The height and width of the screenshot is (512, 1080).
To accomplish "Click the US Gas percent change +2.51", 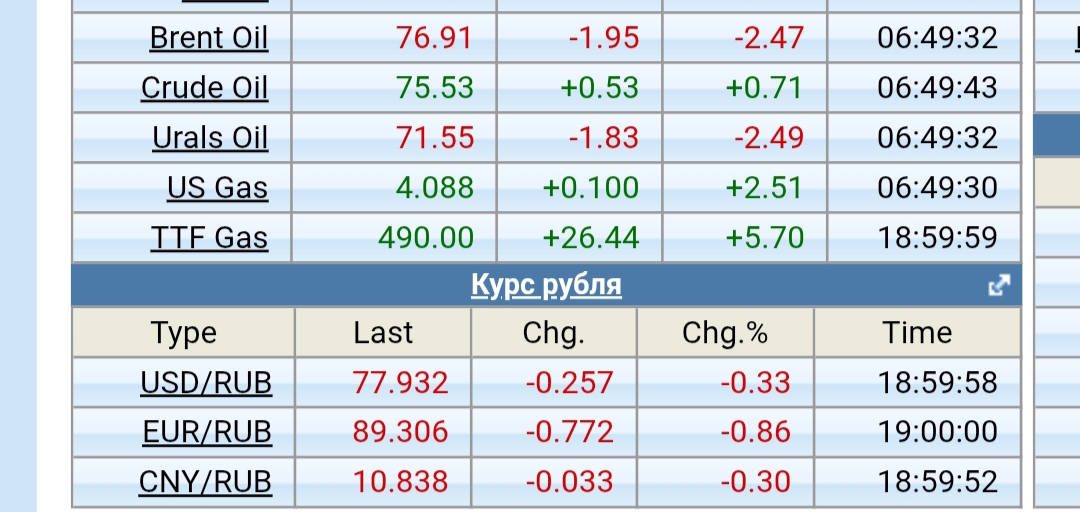I will pos(764,188).
